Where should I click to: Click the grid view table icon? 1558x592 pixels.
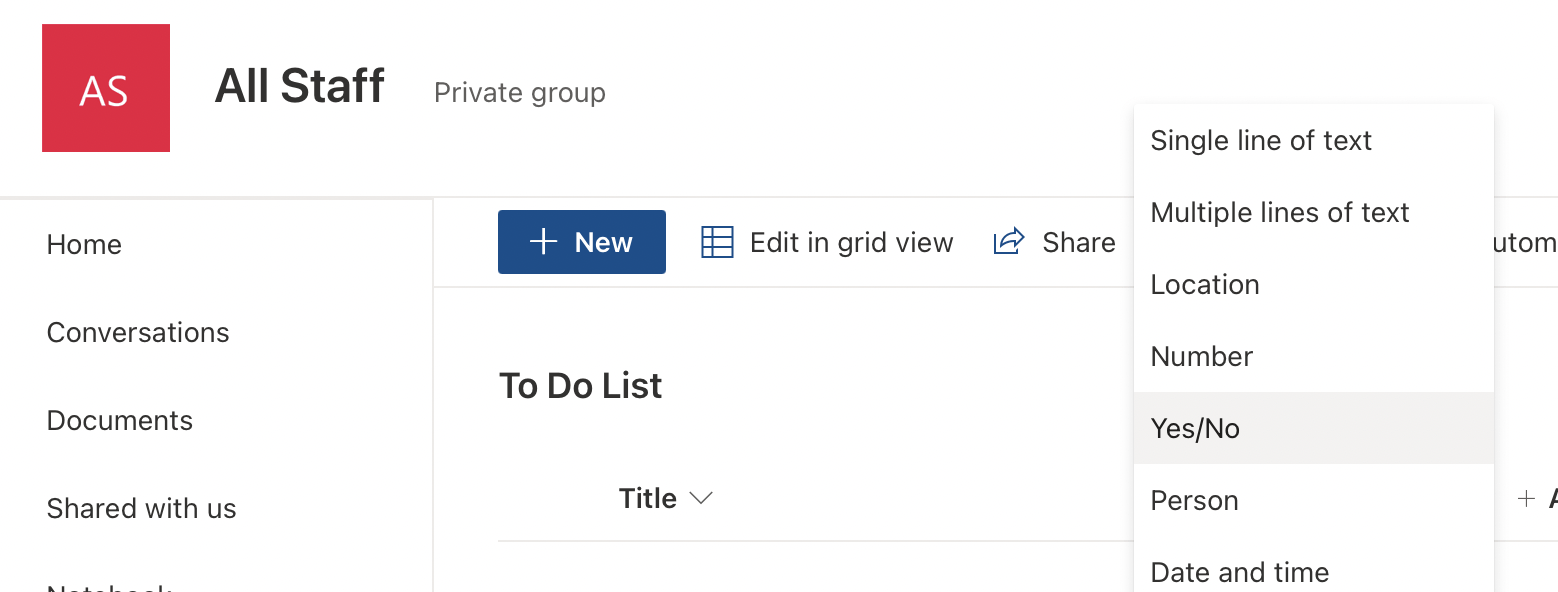[x=717, y=242]
